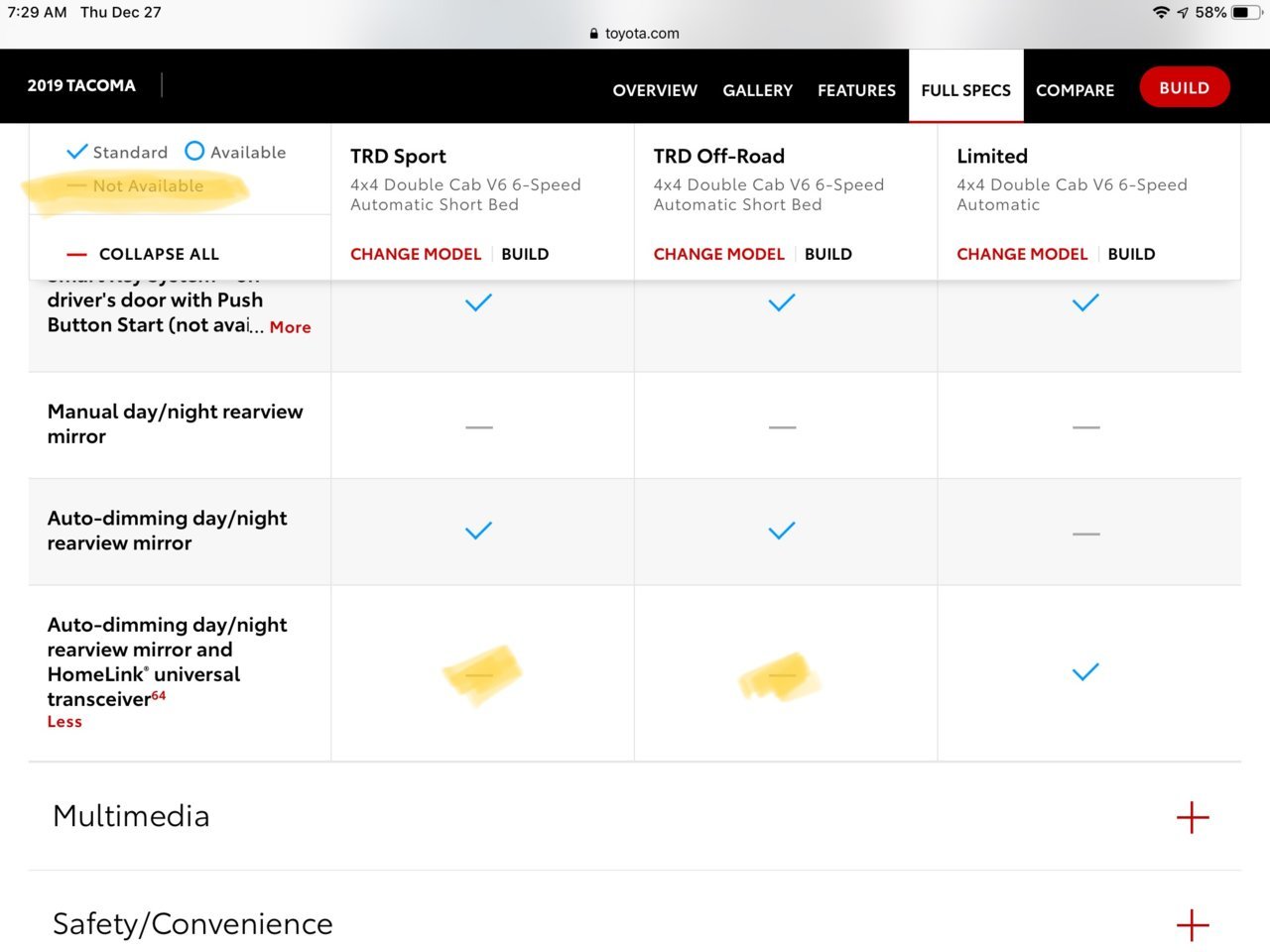This screenshot has width=1270, height=952.
Task: Click Limited's HomeLink mirror checkmark
Action: click(x=1085, y=672)
